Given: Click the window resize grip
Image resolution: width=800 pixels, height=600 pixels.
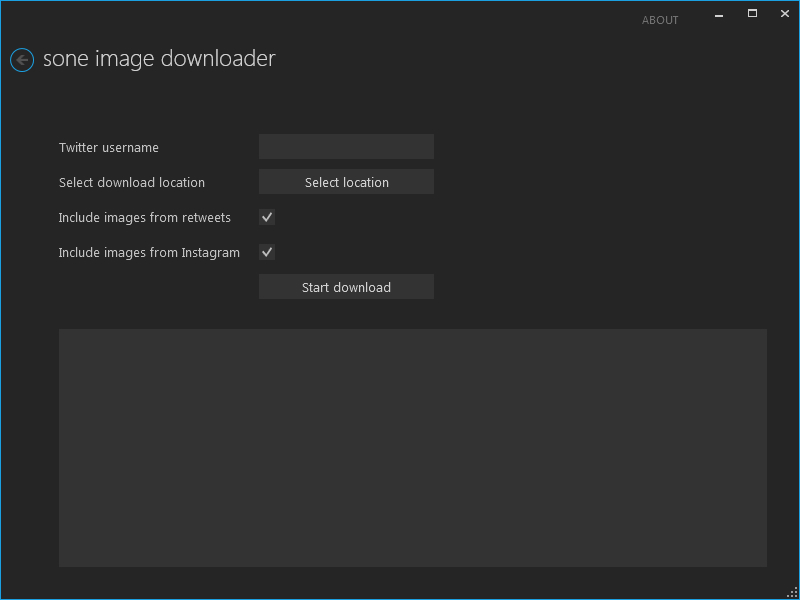Looking at the screenshot, I should point(794,592).
